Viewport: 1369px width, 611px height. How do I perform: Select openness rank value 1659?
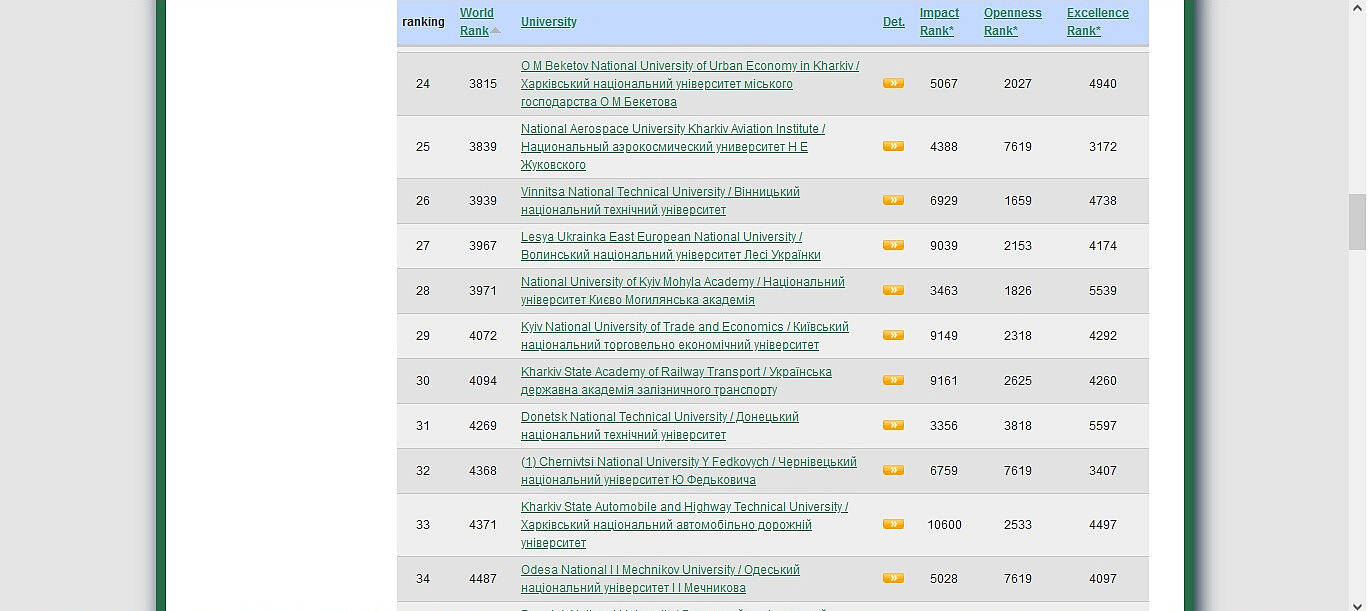(x=1018, y=201)
